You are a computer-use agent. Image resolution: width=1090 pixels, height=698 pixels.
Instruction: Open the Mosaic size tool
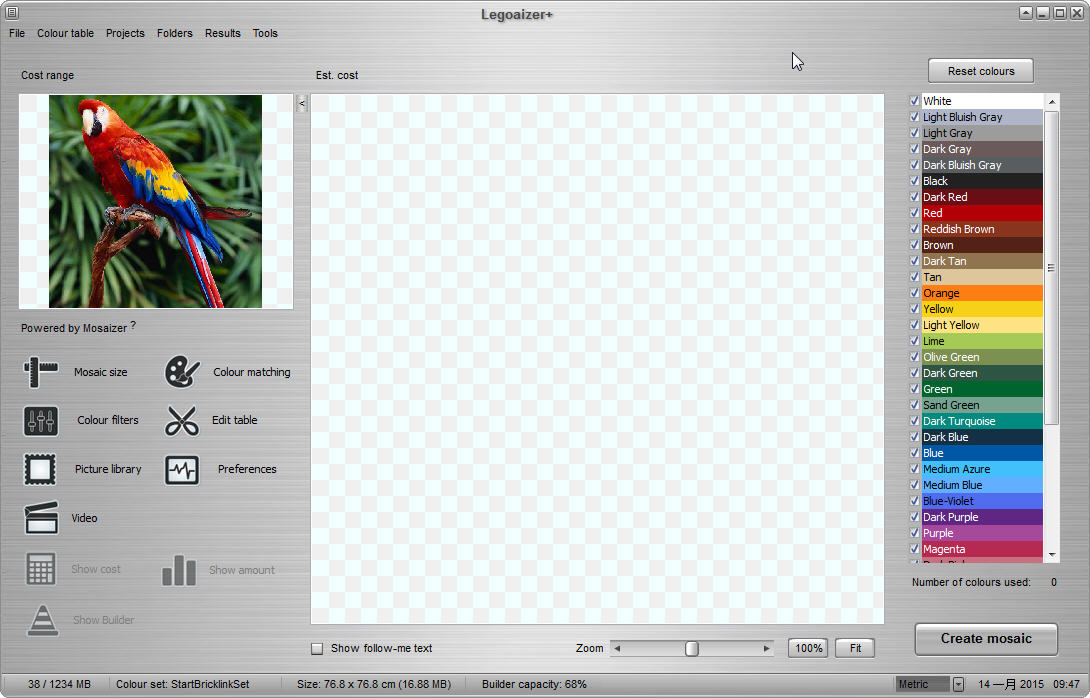click(41, 372)
